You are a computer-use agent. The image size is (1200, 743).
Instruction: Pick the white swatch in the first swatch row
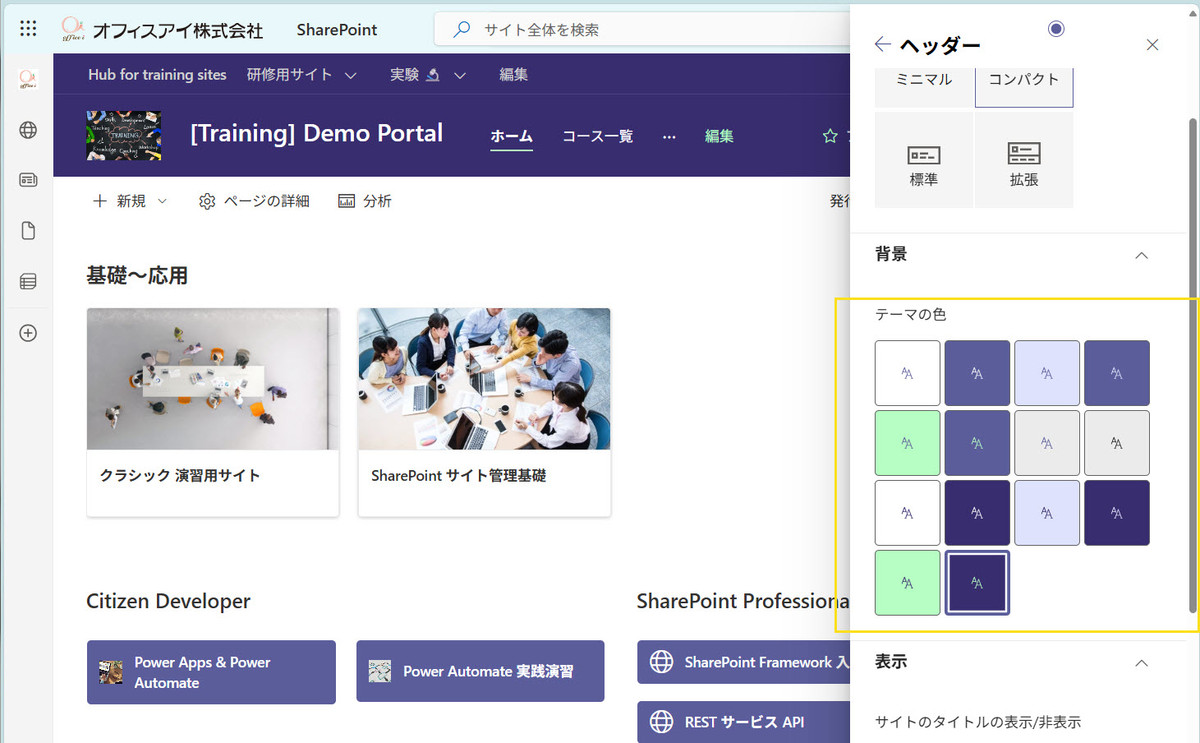907,373
